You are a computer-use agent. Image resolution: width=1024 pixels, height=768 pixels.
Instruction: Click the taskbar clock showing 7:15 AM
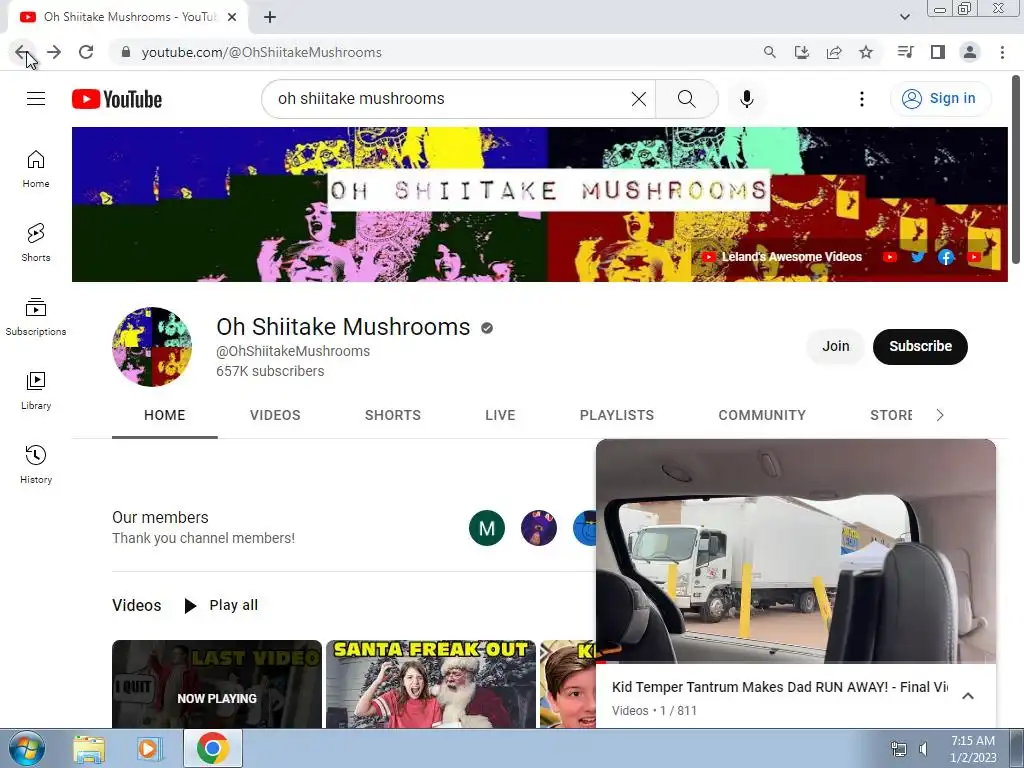tap(973, 749)
